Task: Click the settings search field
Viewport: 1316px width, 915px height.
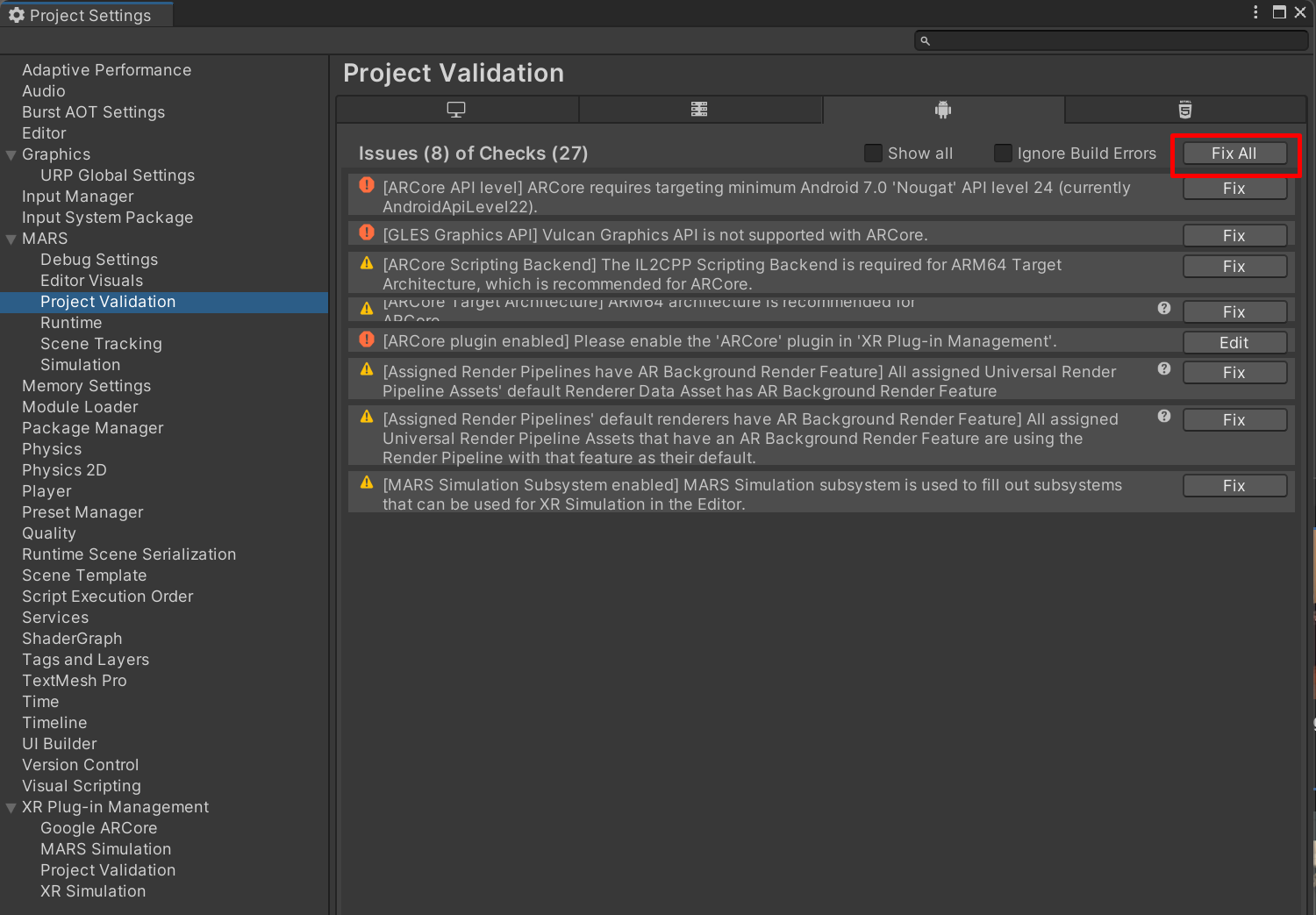Action: coord(1114,40)
